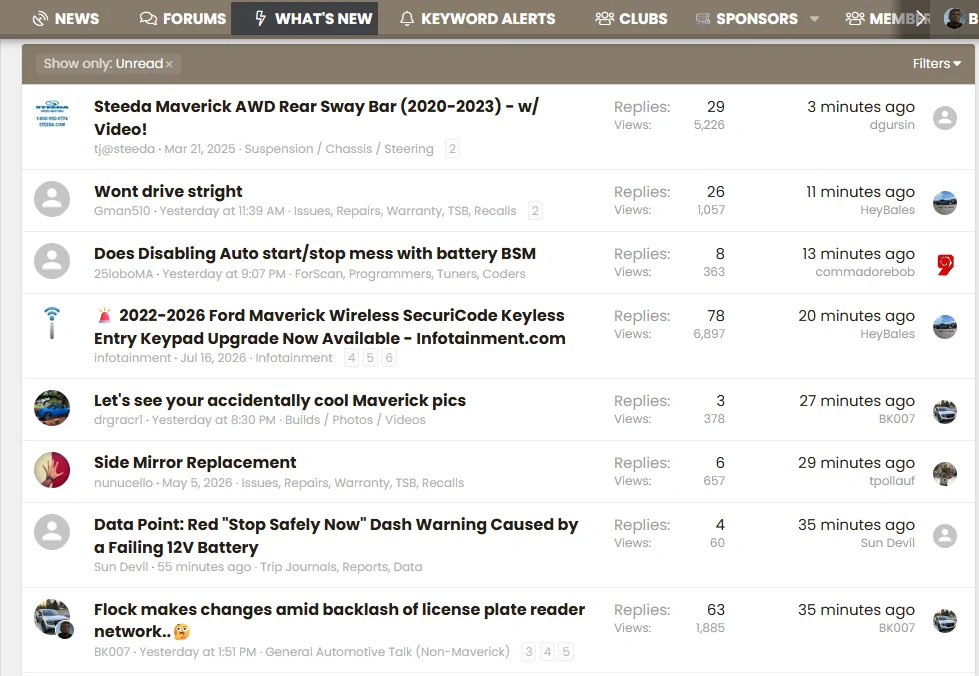Click commadorebob's red avatar icon
Image resolution: width=979 pixels, height=676 pixels.
(x=945, y=265)
